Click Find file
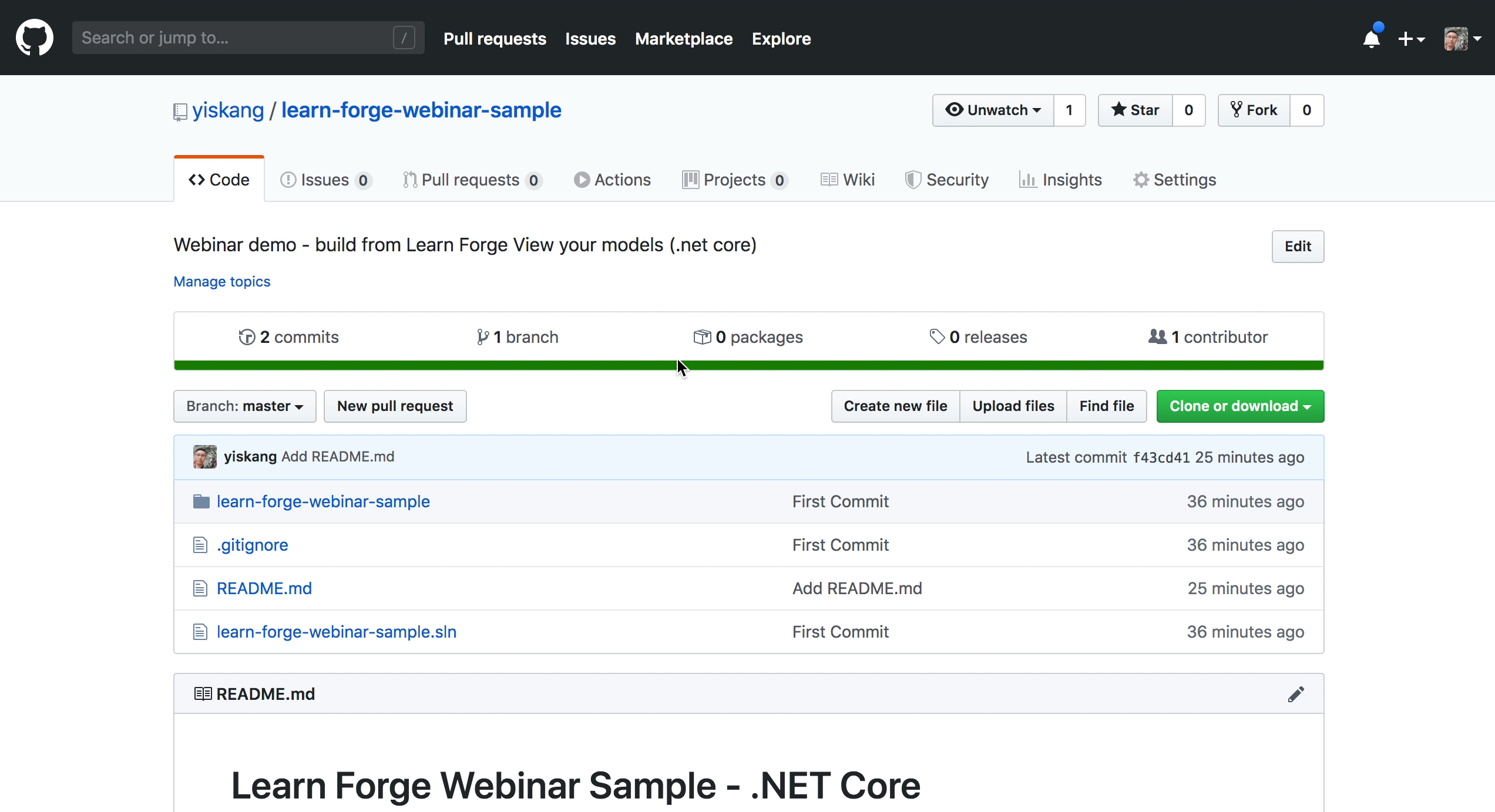 click(x=1107, y=406)
